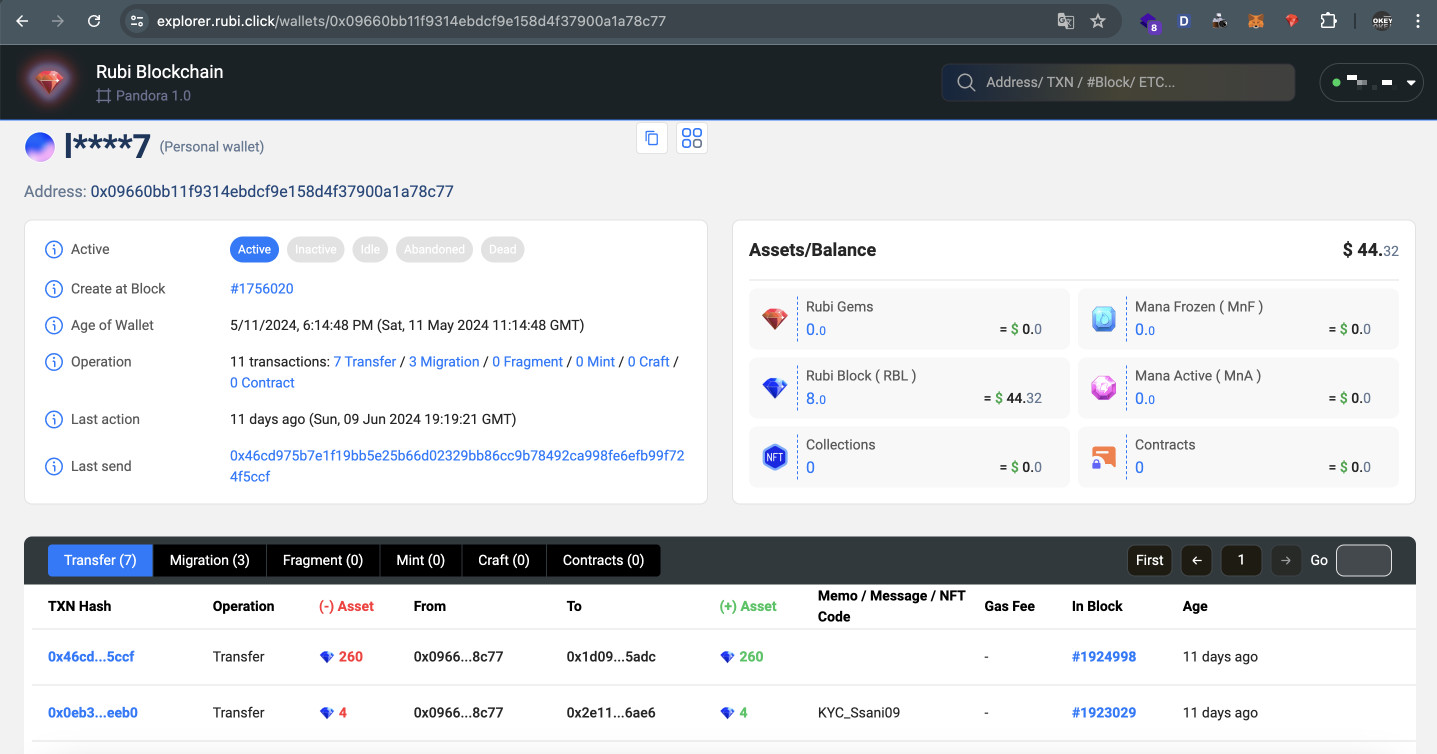This screenshot has height=754, width=1437.
Task: Switch to the Contracts (0) tab
Action: coord(603,560)
